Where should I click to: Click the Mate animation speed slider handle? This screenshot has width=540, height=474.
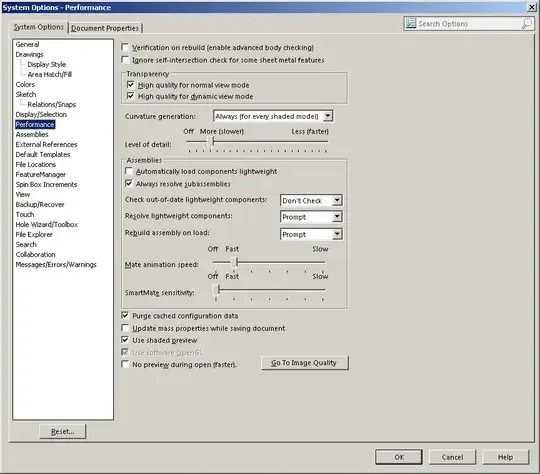click(234, 262)
